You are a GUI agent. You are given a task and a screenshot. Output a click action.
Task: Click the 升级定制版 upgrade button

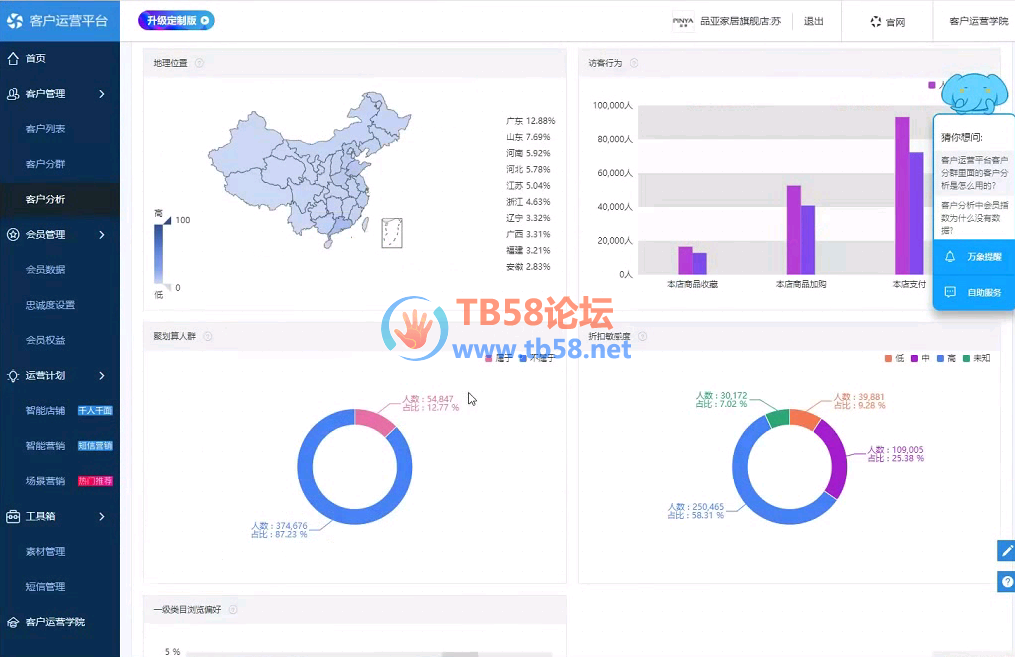(x=175, y=20)
